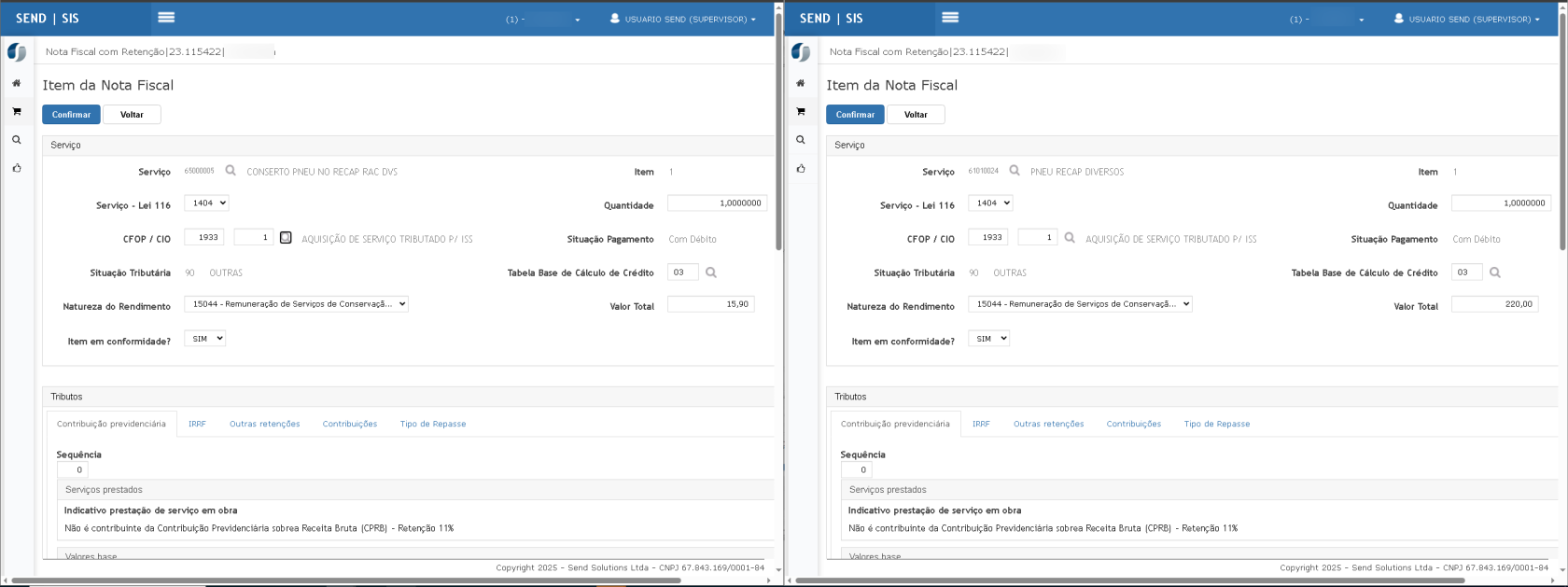Click thumbs-up icon in left window sidebar

point(16,168)
